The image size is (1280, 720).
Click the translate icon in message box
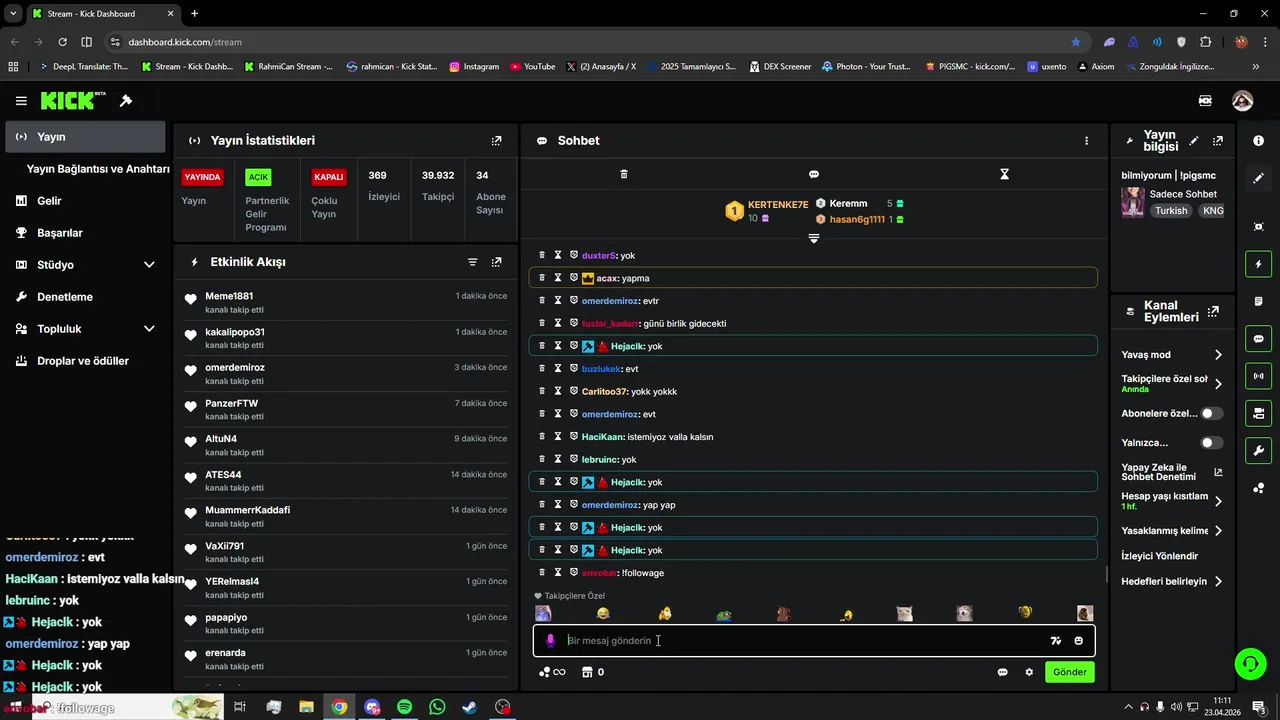click(1055, 641)
